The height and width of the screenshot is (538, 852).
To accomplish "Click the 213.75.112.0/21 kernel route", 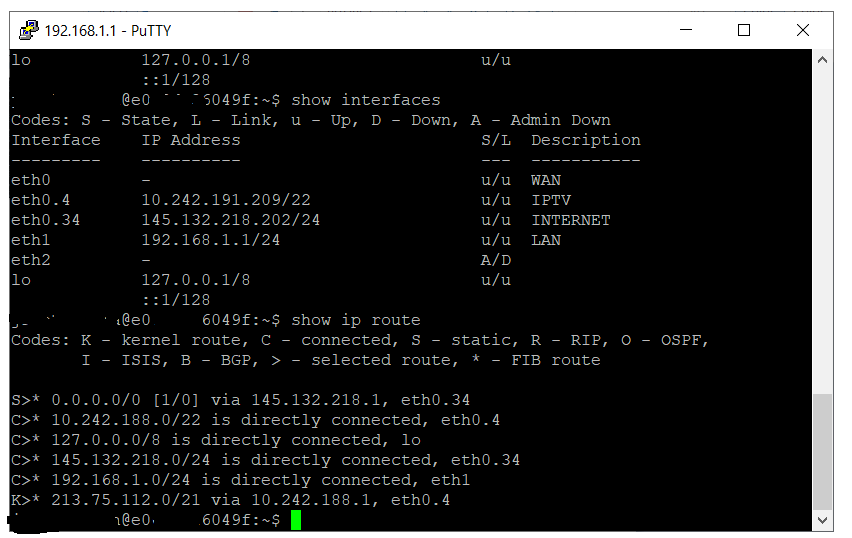I will click(116, 500).
